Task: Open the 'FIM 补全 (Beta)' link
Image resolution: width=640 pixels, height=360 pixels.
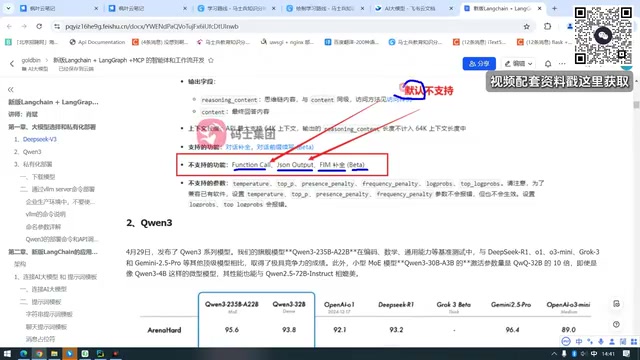Action: [x=342, y=165]
